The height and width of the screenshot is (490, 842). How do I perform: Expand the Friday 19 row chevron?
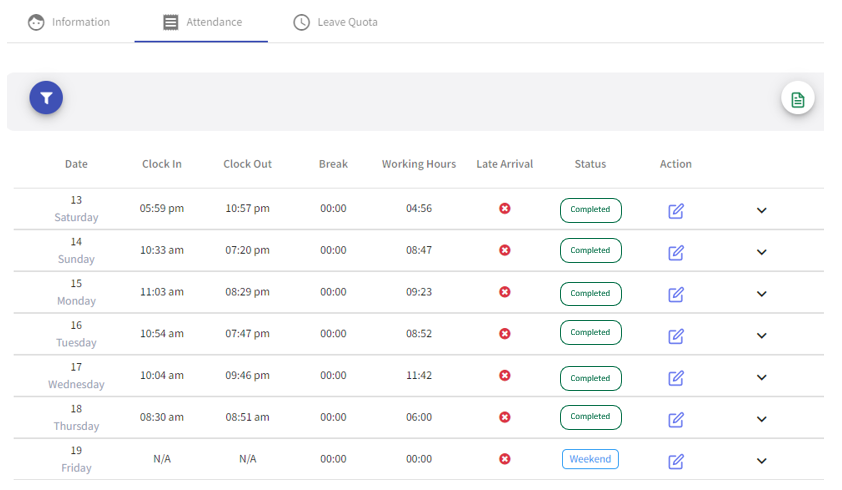[x=761, y=460]
